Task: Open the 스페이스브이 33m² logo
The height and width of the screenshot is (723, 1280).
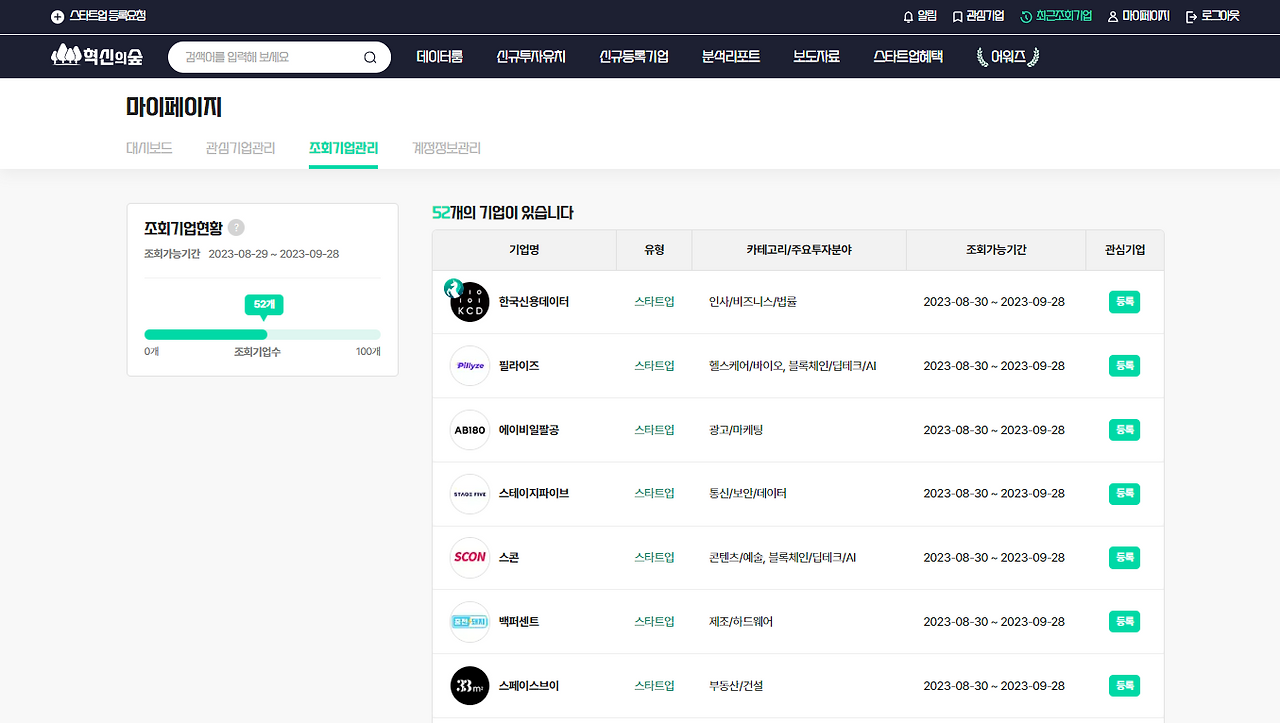Action: click(x=469, y=686)
